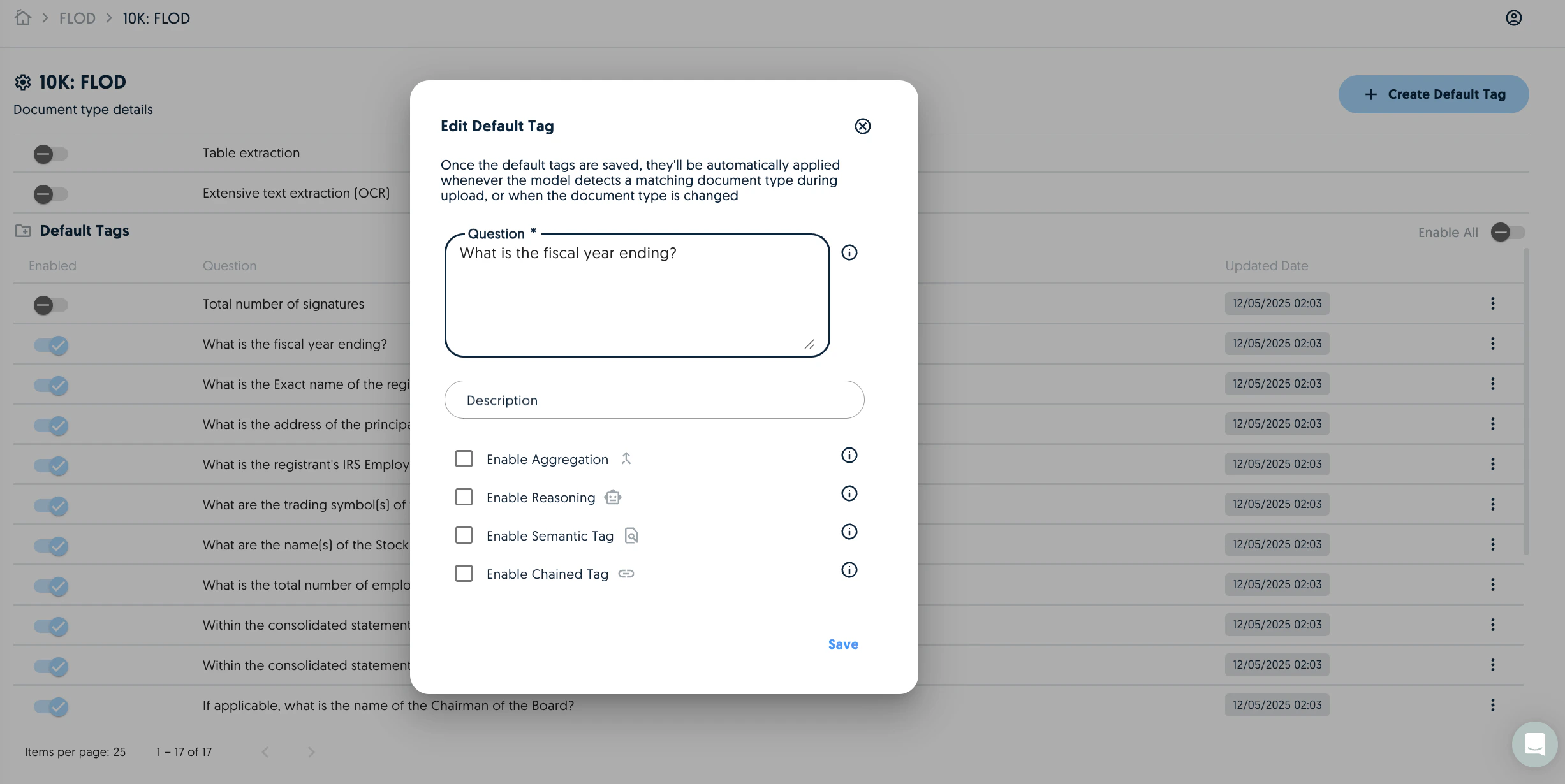Disable the fiscal year ending tag toggle
Screen dimensions: 1565x784
[x=51, y=345]
